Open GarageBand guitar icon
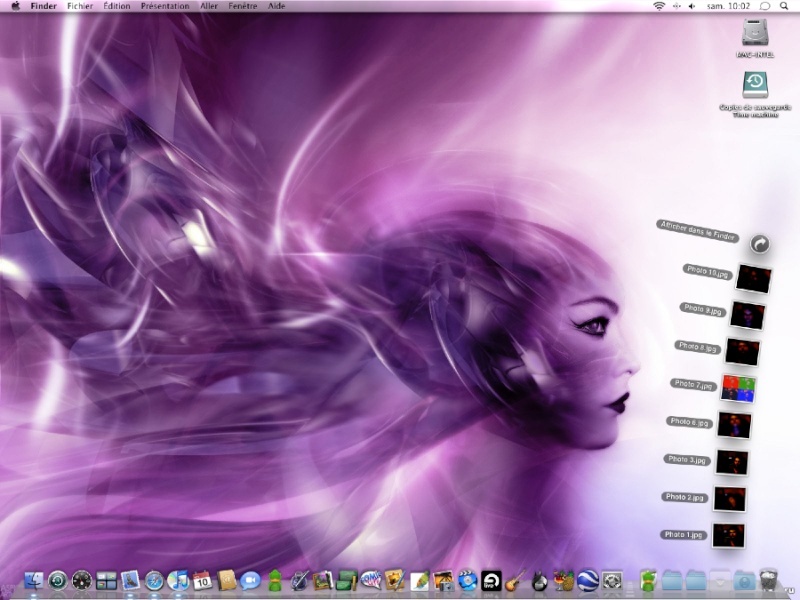This screenshot has height=600, width=800. [x=515, y=581]
